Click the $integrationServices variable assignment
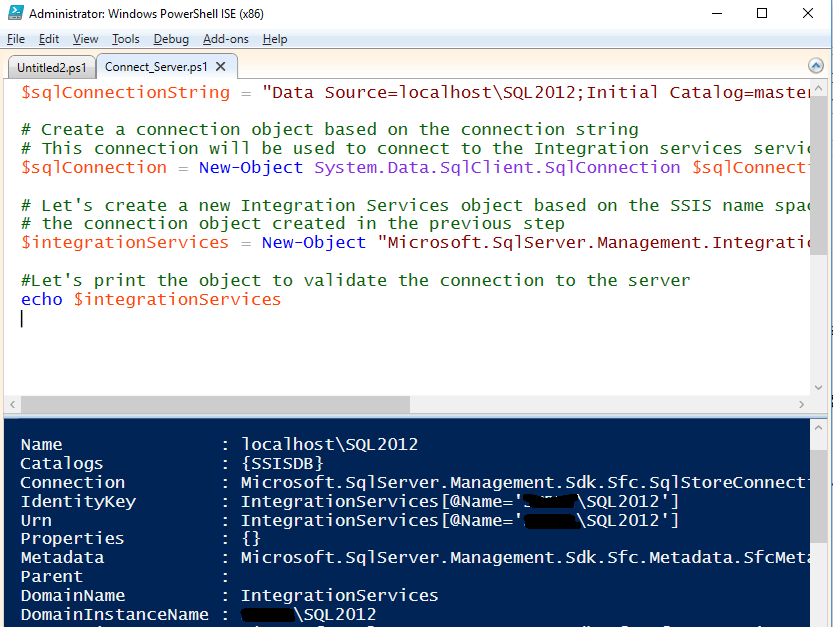The height and width of the screenshot is (627, 833). click(125, 243)
